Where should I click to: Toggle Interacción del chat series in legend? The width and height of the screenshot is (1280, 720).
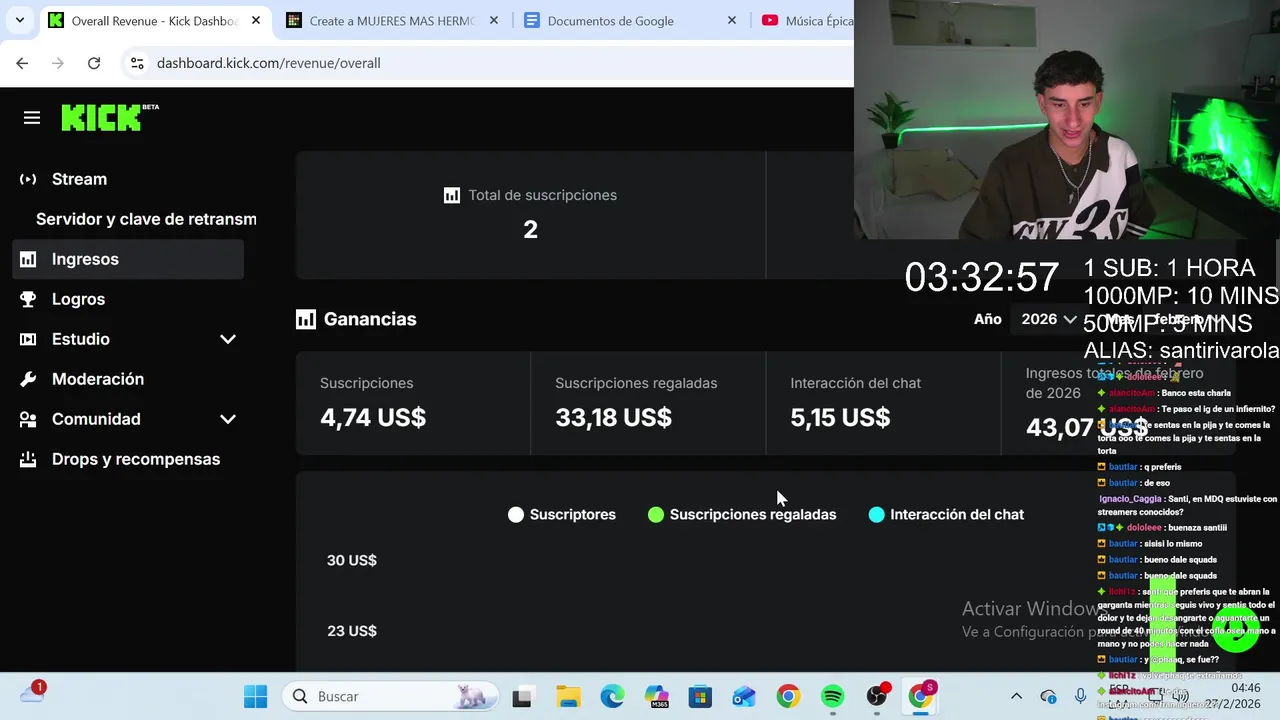pos(946,515)
